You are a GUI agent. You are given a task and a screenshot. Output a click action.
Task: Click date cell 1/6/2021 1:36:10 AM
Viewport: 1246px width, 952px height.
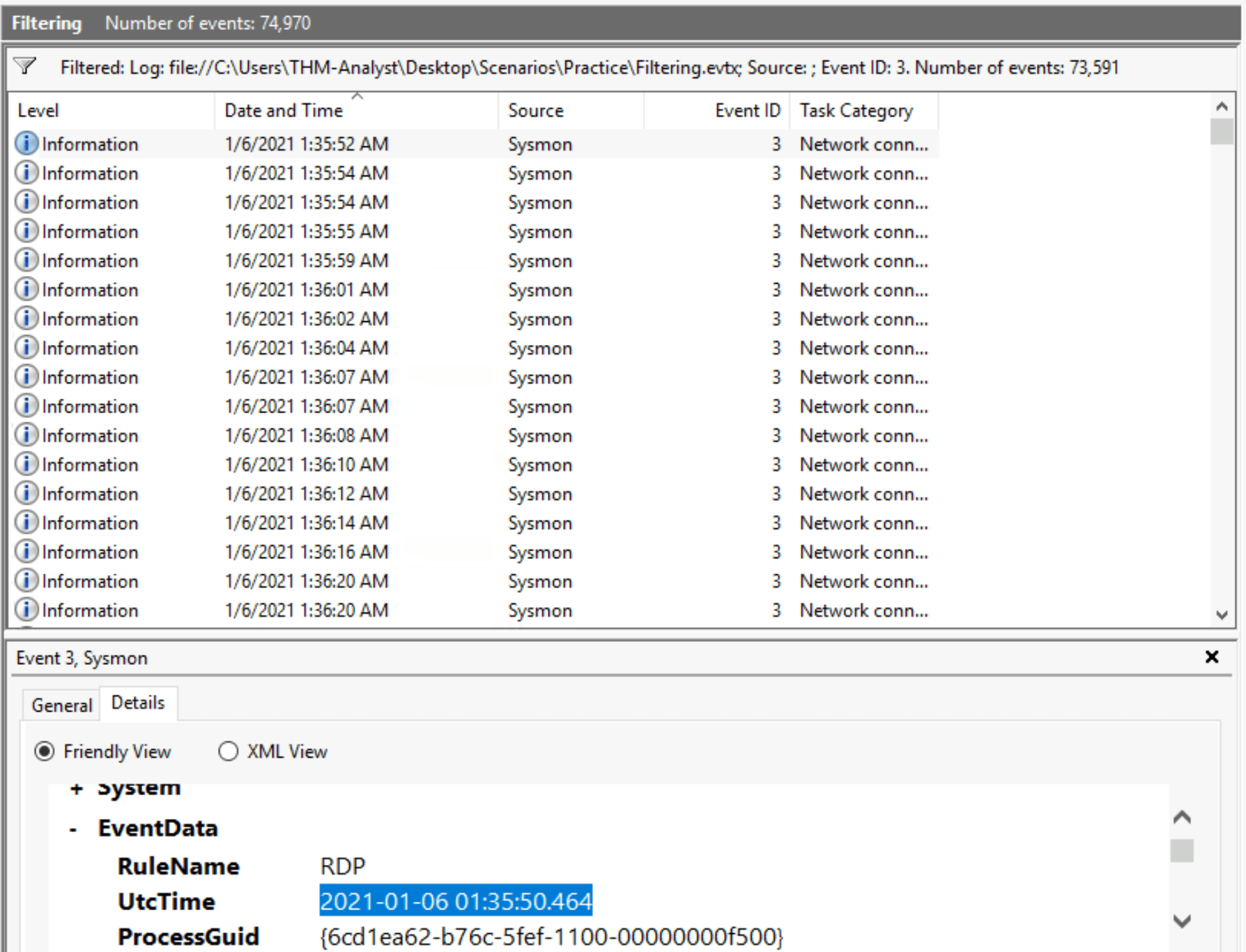[306, 464]
